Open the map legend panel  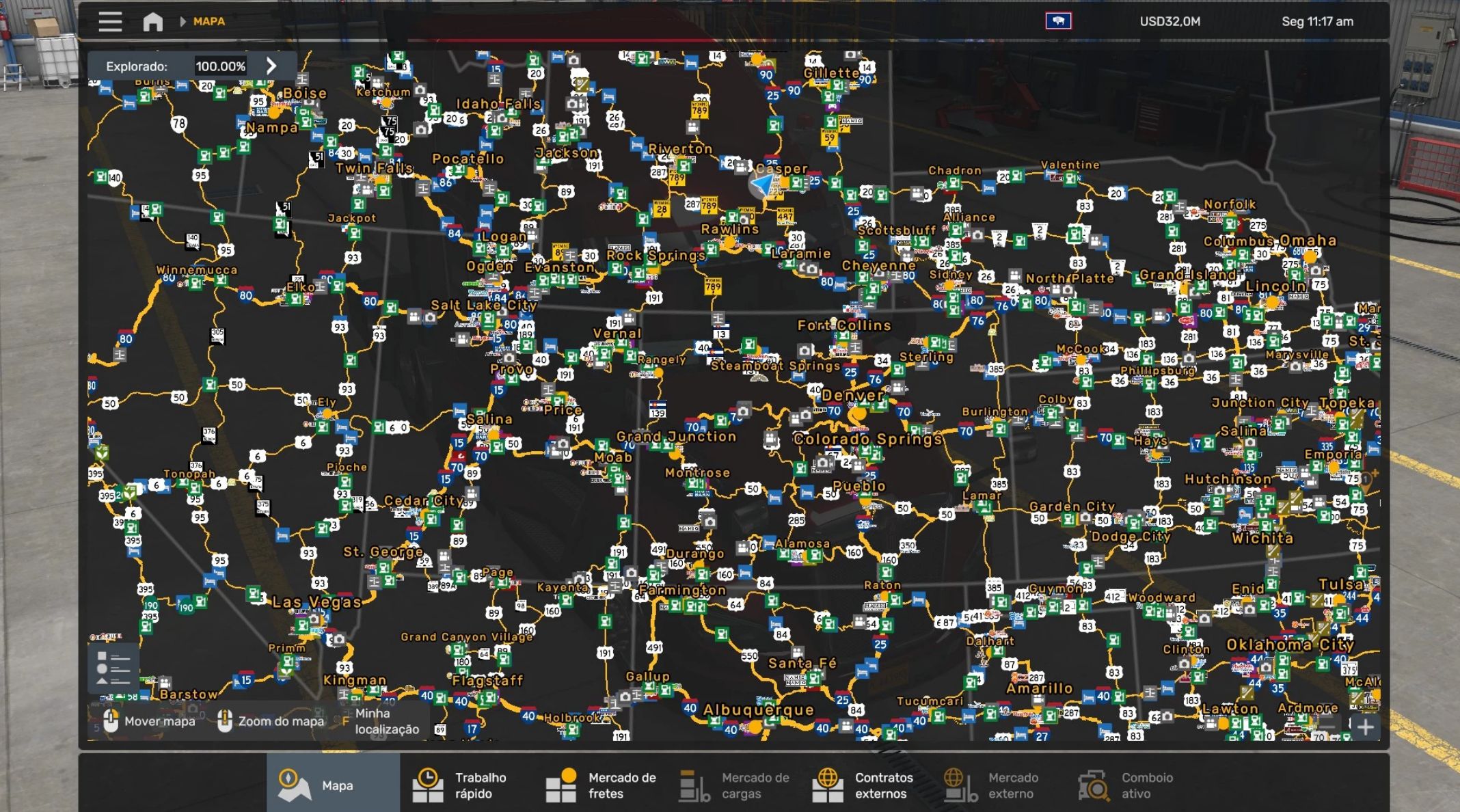tap(113, 668)
